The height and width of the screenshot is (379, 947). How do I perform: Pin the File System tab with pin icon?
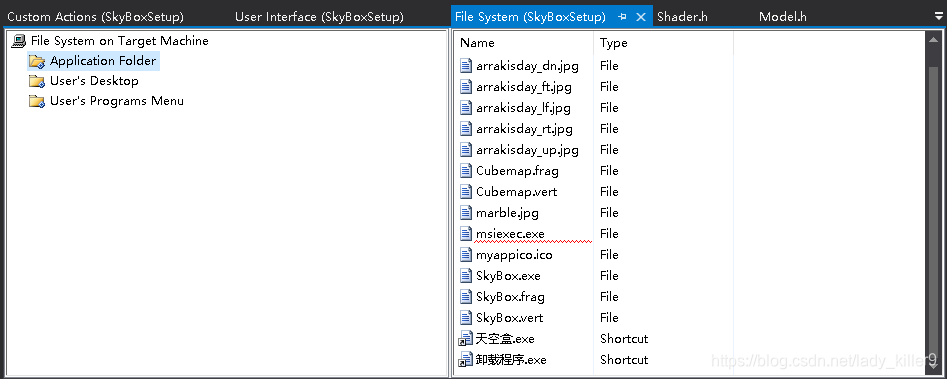point(623,17)
